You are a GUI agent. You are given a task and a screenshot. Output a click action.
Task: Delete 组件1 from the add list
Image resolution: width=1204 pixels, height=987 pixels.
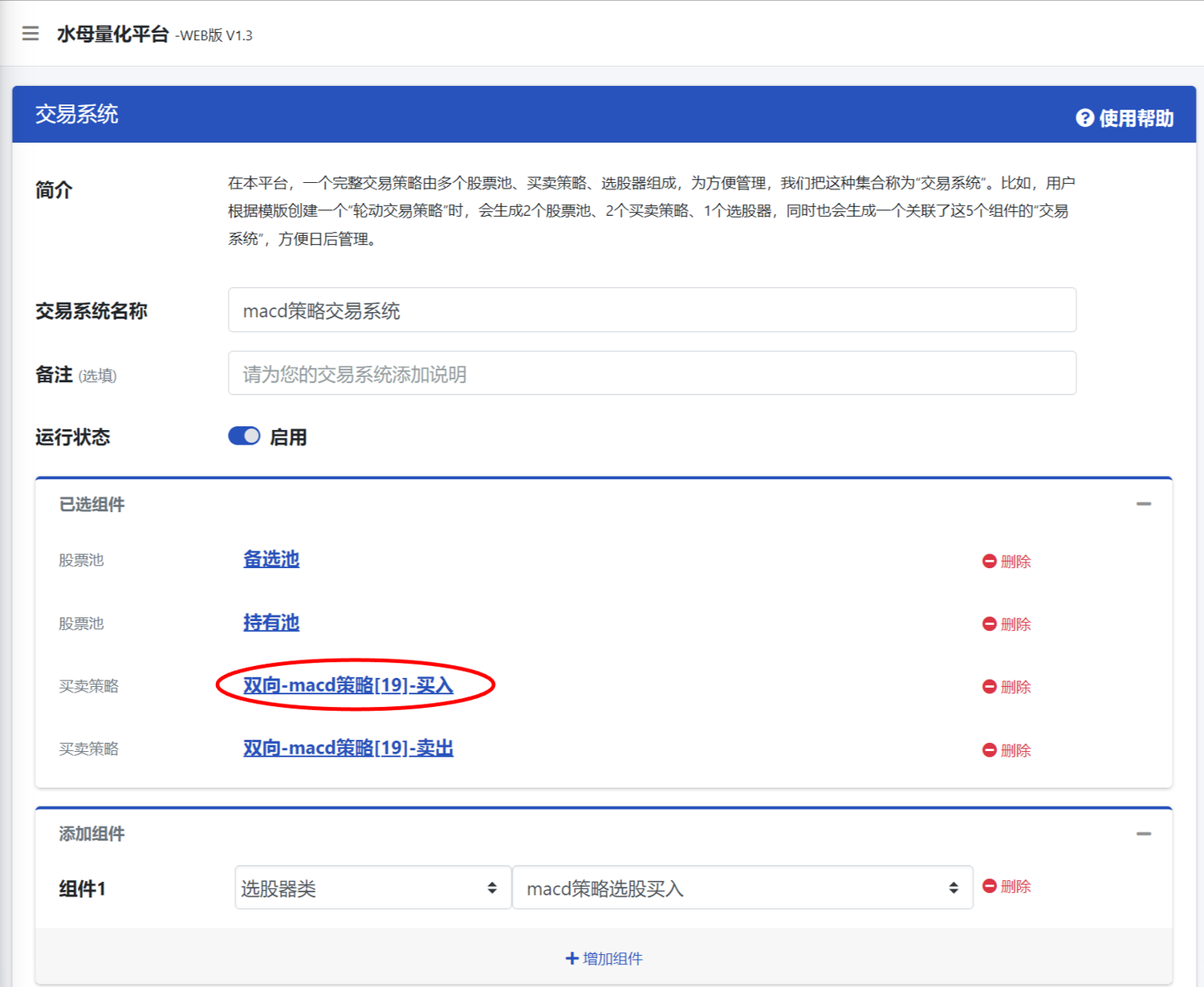[1007, 887]
